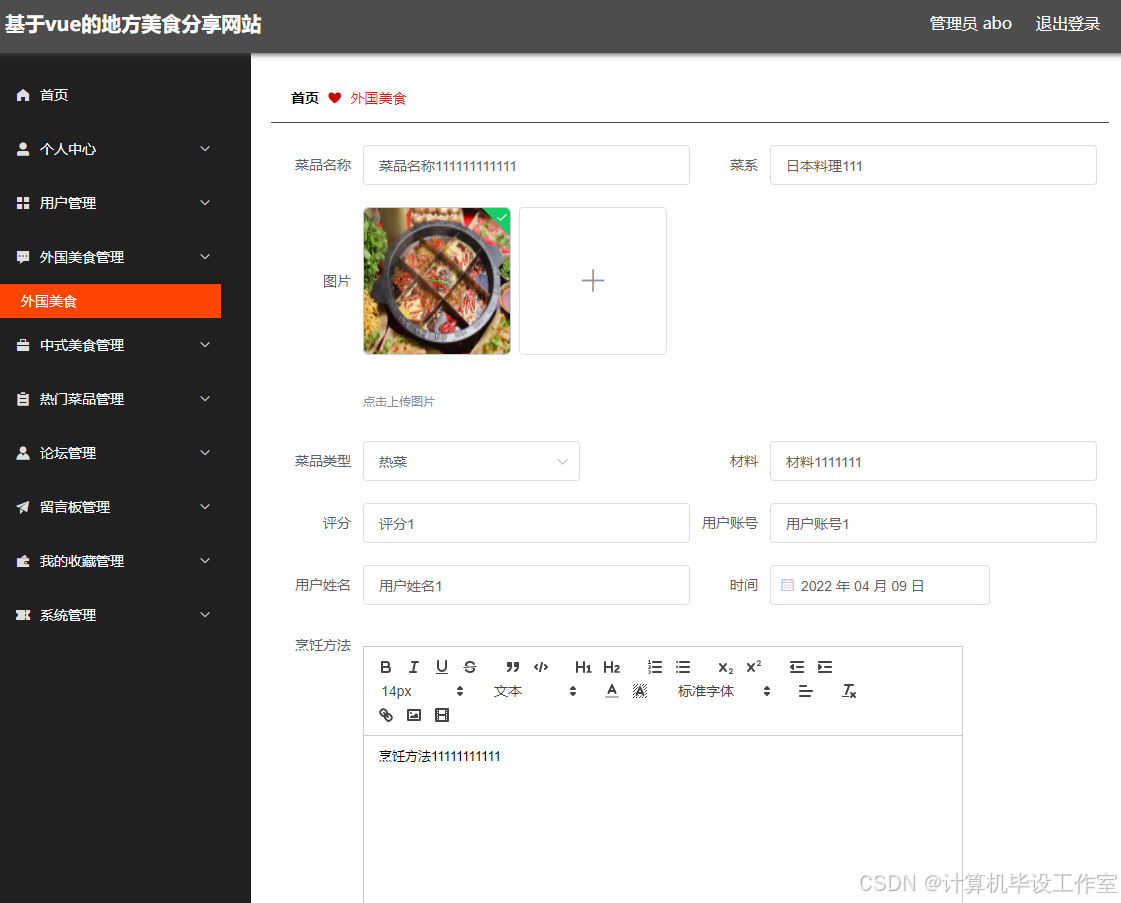This screenshot has height=903, width=1121.
Task: Click the 系统管理 ticket icon
Action: tap(23, 615)
